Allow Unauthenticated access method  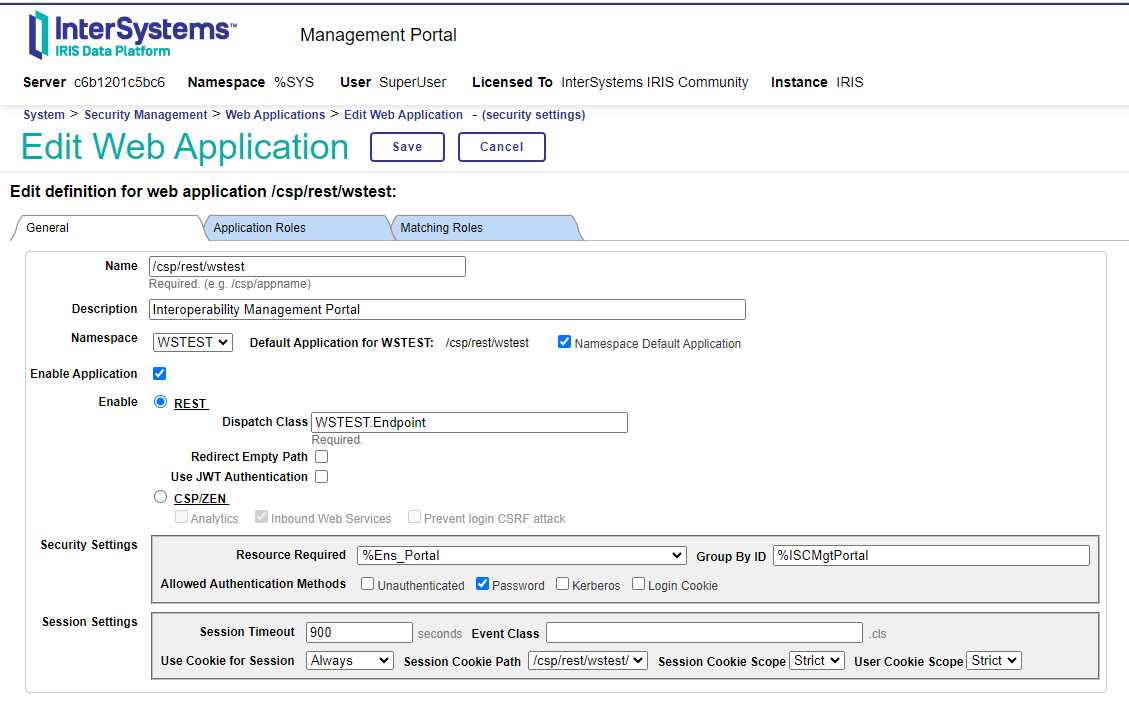pos(367,584)
